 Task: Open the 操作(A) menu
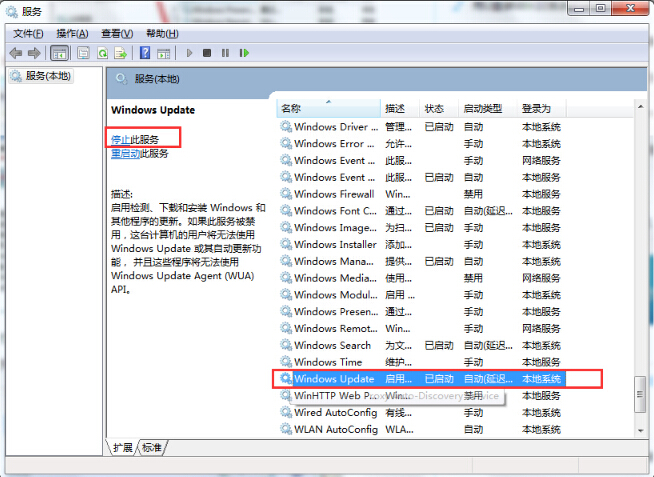pyautogui.click(x=70, y=33)
